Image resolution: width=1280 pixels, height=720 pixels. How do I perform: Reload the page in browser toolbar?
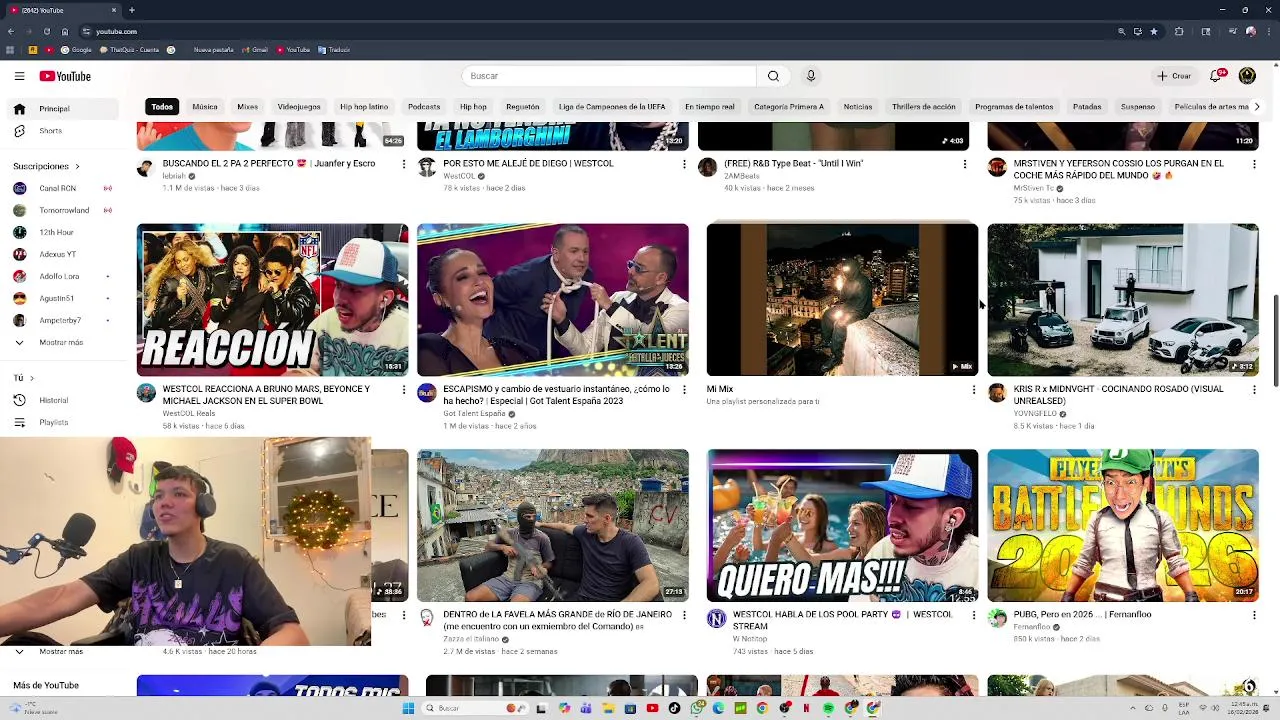tap(46, 31)
